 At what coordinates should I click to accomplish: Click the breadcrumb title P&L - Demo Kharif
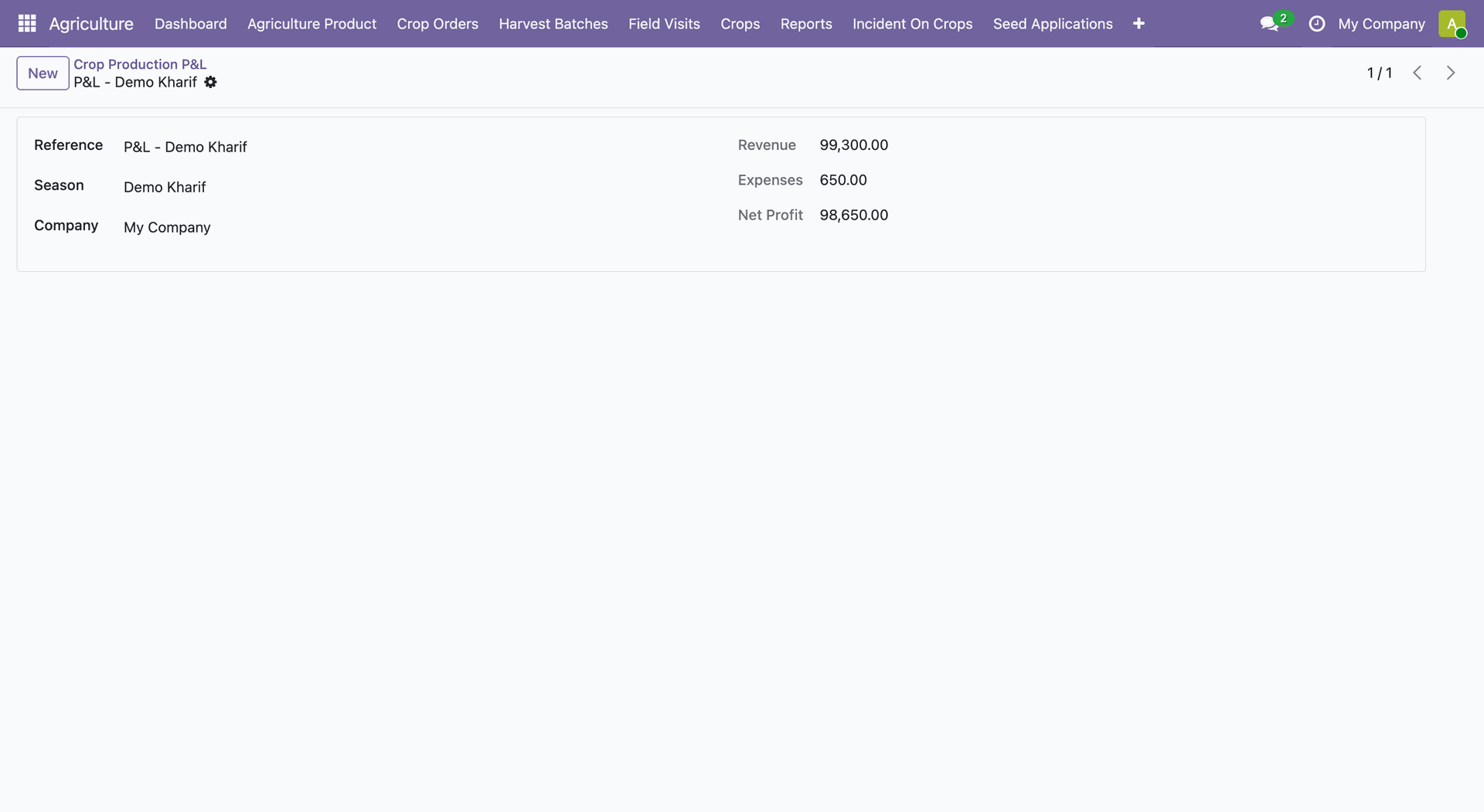[135, 82]
